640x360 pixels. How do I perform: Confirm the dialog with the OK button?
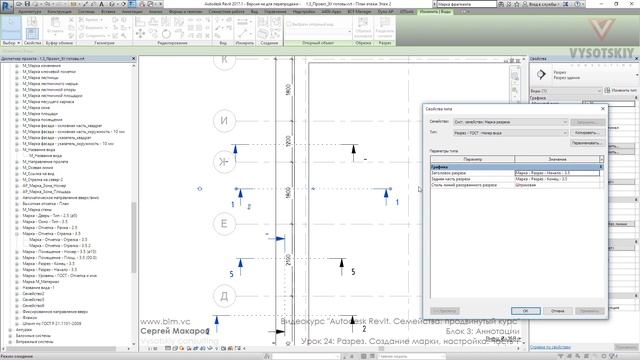526,311
